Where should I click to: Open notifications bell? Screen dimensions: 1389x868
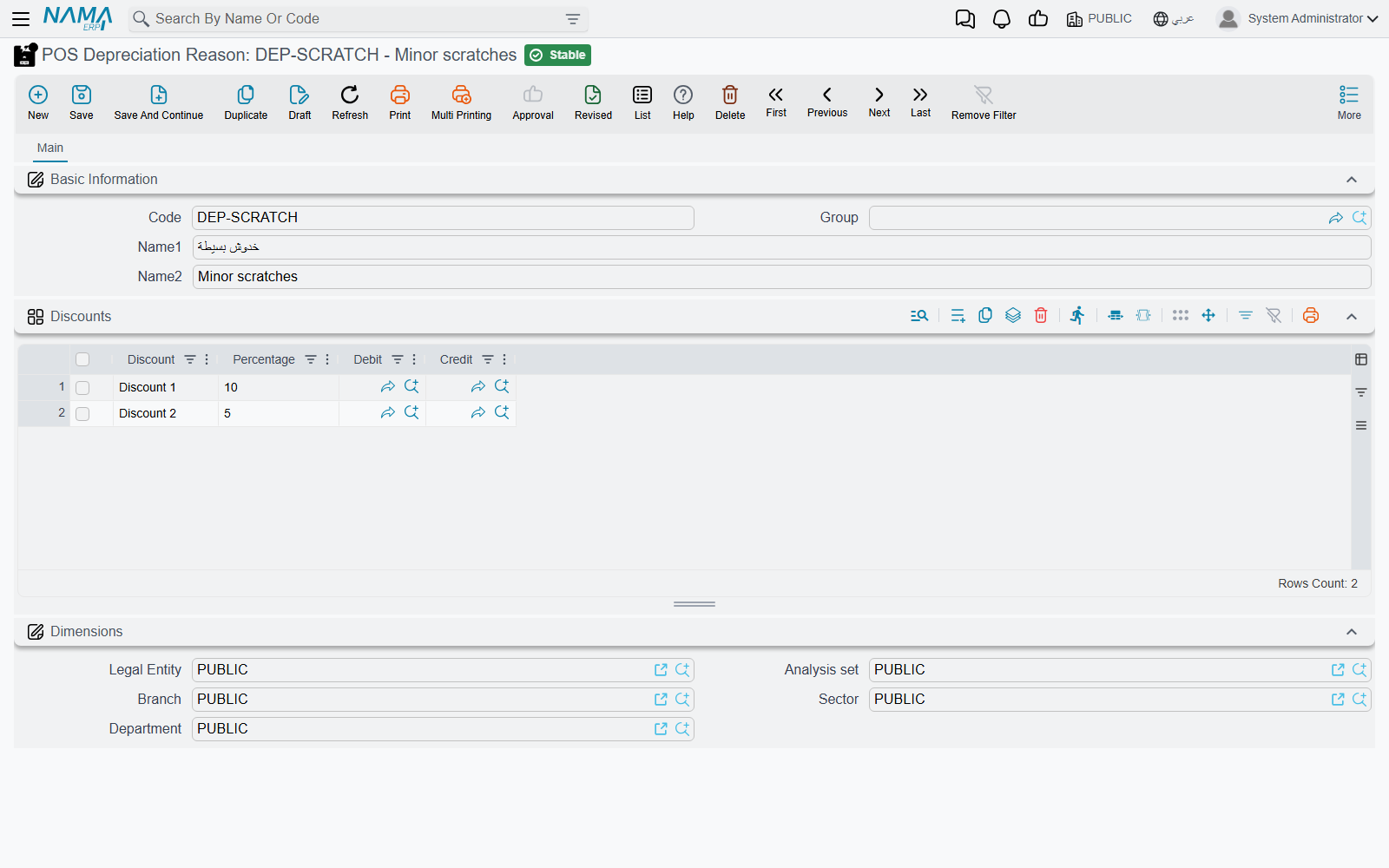[1002, 19]
